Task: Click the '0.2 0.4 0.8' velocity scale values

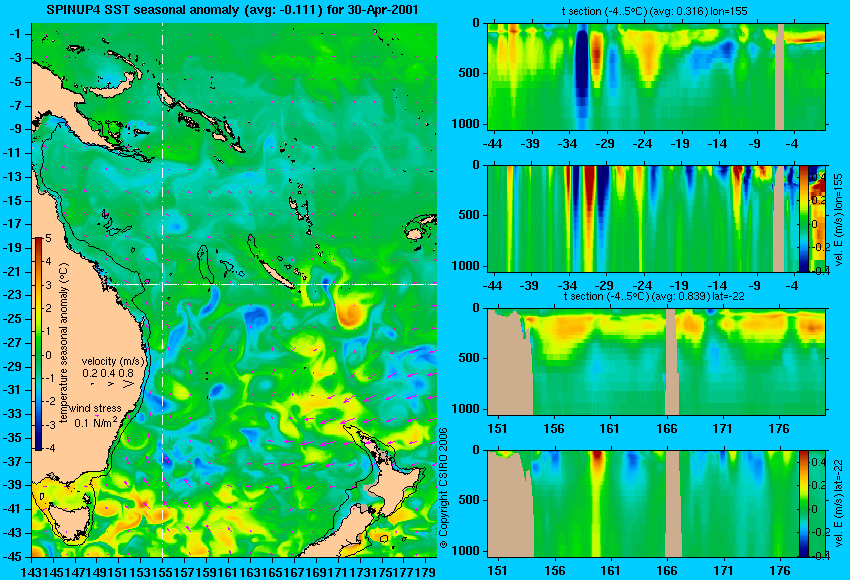Action: pyautogui.click(x=108, y=373)
